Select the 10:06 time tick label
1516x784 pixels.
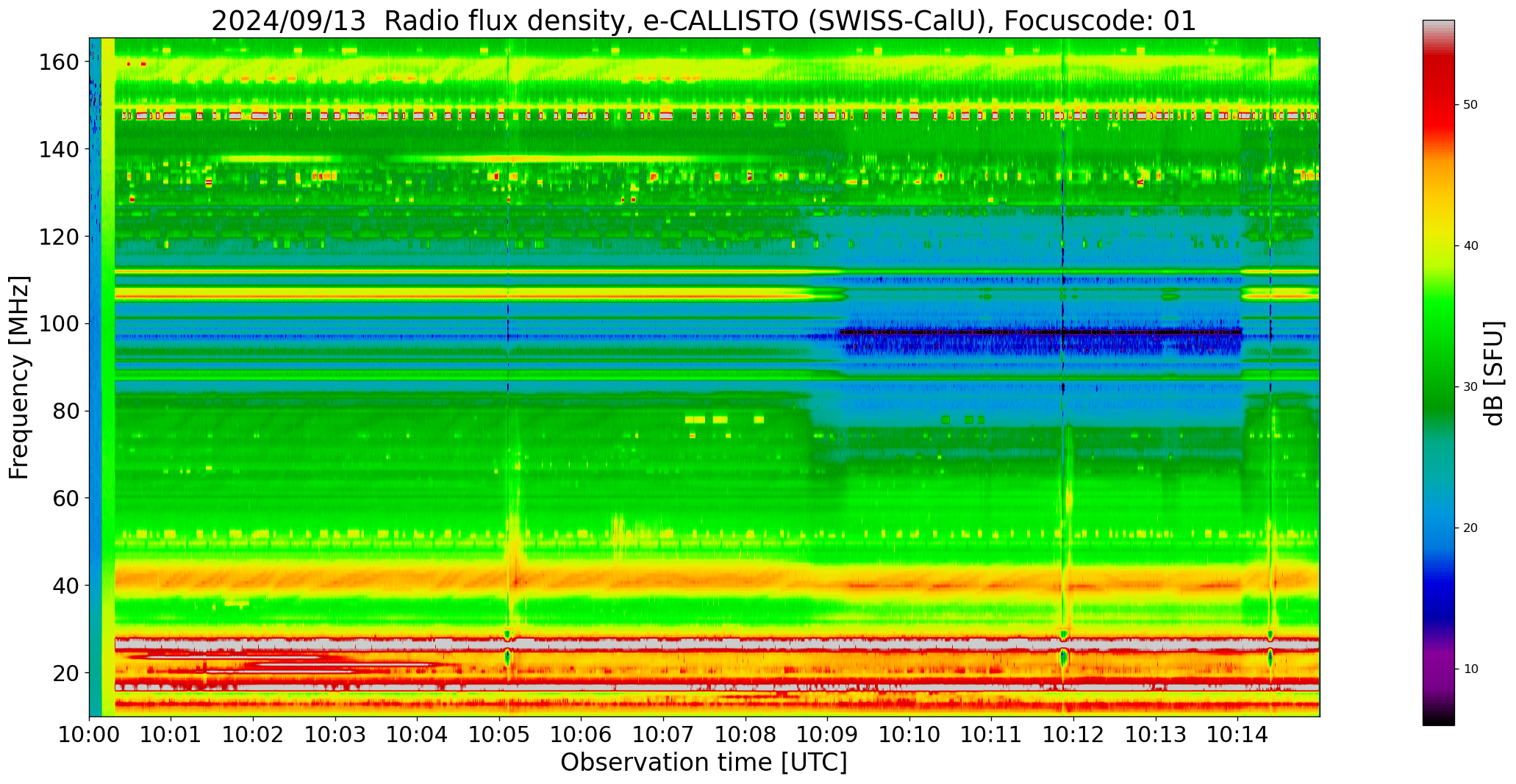[581, 735]
